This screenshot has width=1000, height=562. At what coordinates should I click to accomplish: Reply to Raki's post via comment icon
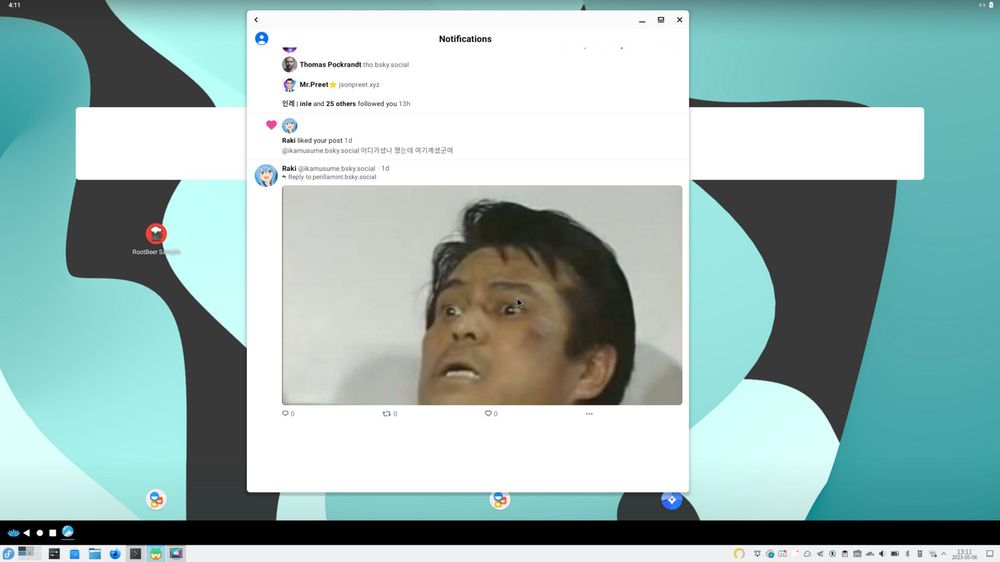pos(285,413)
